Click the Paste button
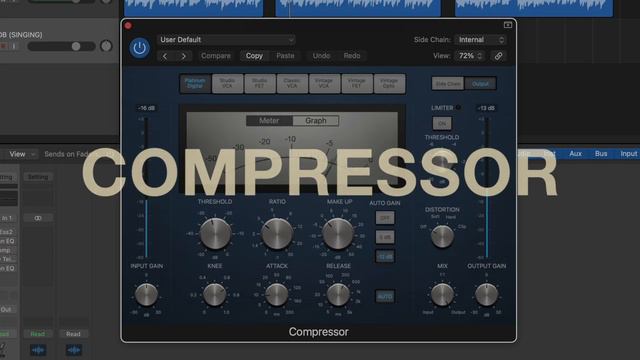The width and height of the screenshot is (640, 360). [285, 56]
